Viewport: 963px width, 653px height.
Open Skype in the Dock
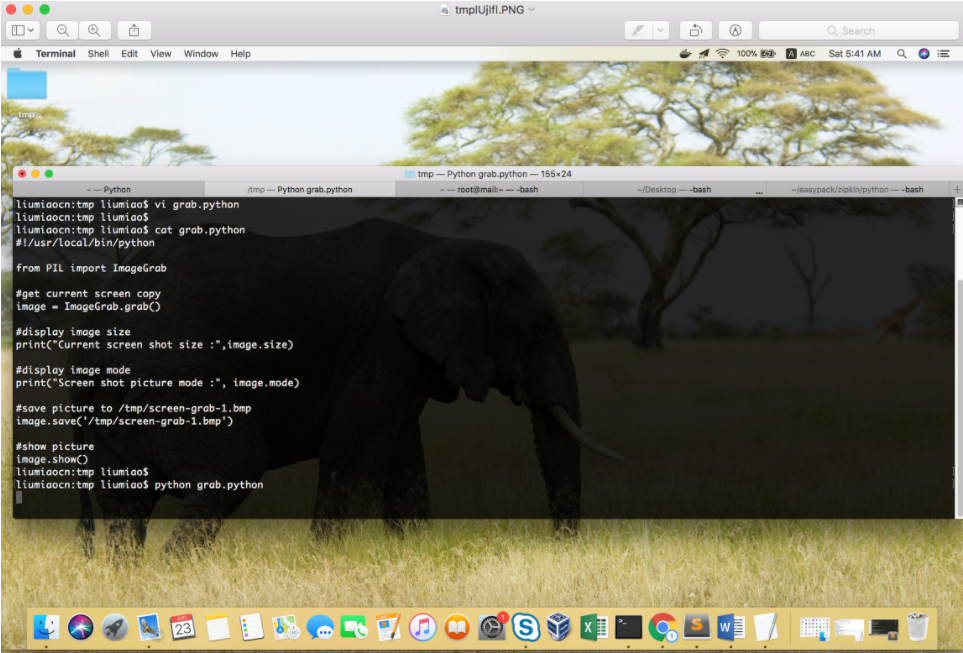pos(526,627)
